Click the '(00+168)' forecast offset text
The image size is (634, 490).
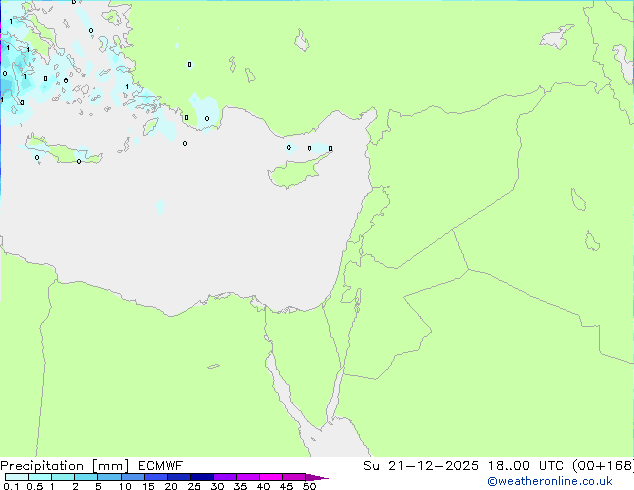[x=603, y=466]
